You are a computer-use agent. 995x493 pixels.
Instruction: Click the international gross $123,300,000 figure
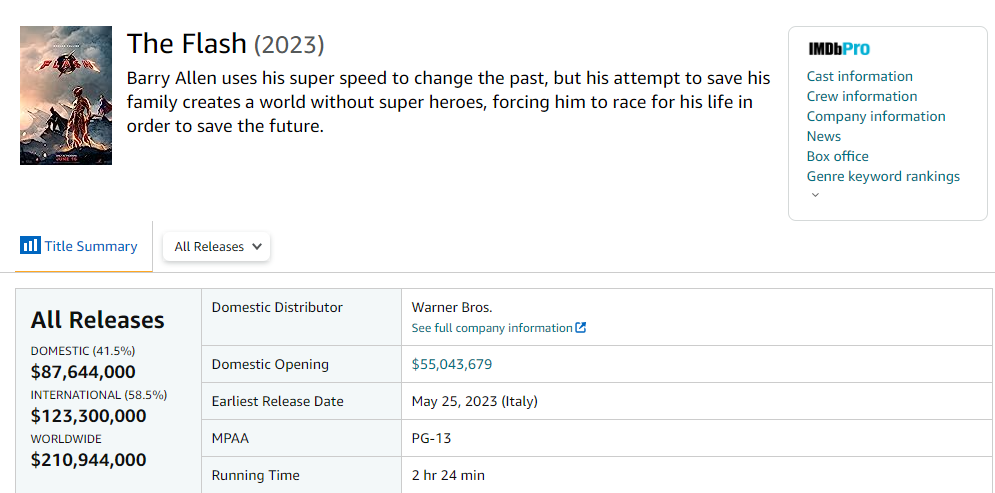click(x=89, y=416)
